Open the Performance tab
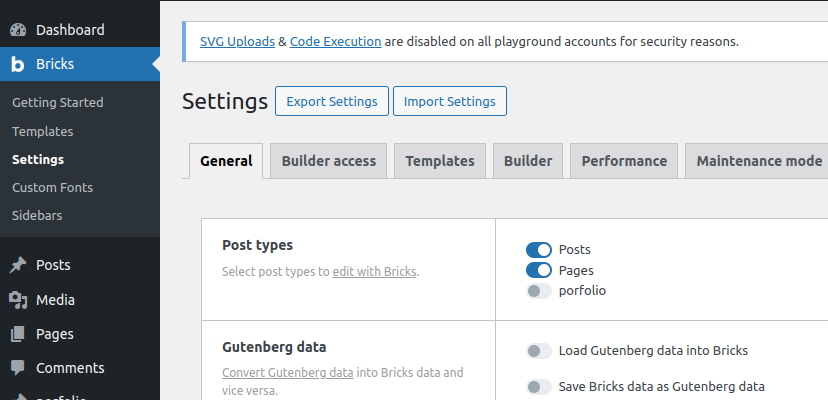The height and width of the screenshot is (400, 828). tap(624, 161)
